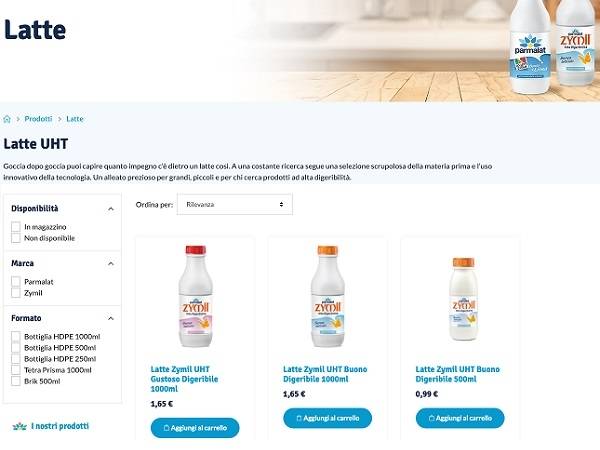
Task: Select the Bottiglia HDPE 1000ml format checkbox
Action: click(16, 337)
